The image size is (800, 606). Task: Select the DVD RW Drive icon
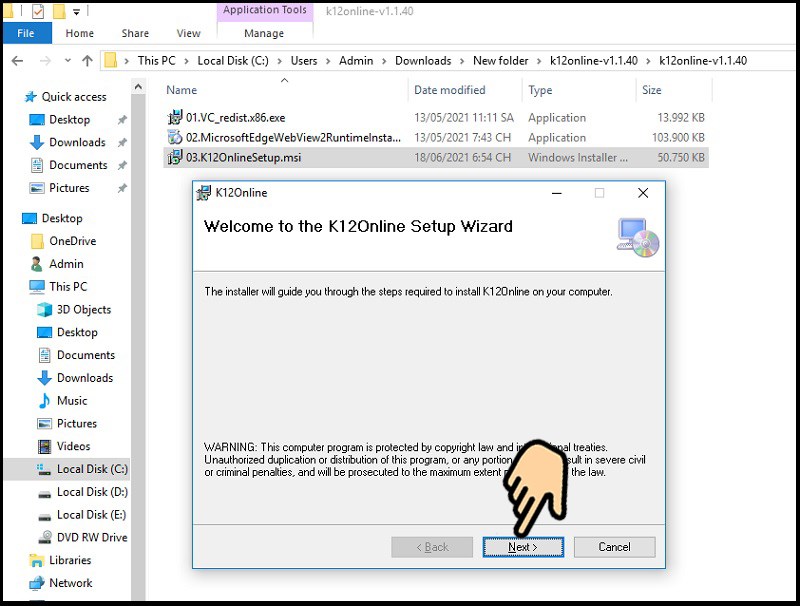[x=44, y=537]
